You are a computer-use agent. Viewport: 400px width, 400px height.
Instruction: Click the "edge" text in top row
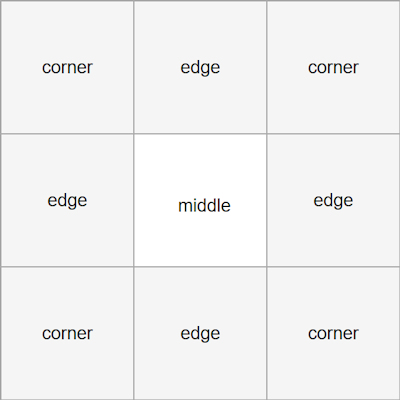click(x=200, y=68)
